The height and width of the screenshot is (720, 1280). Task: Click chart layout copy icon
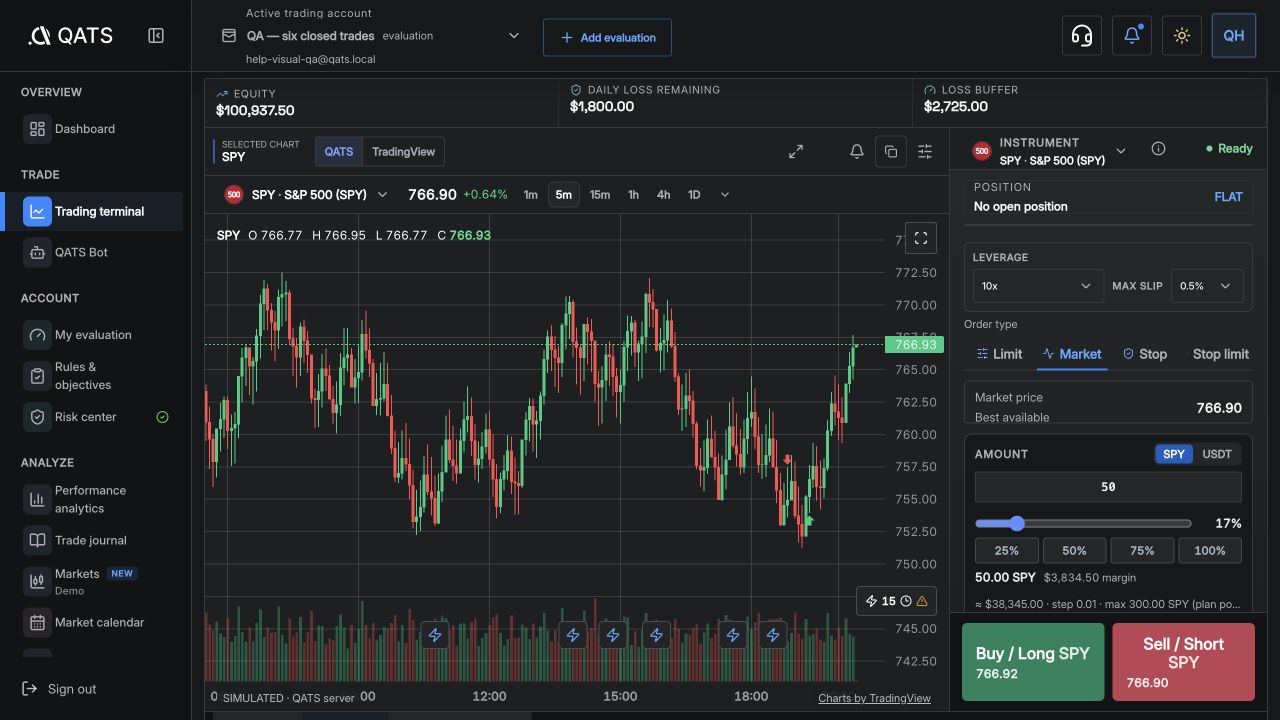point(891,152)
